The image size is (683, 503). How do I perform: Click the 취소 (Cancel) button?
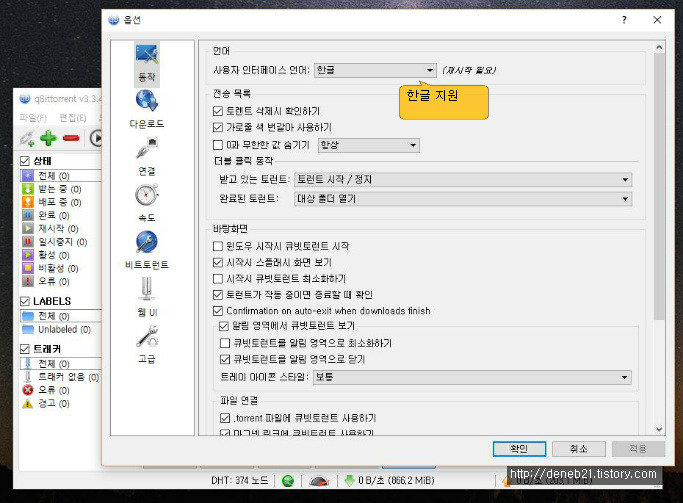[578, 449]
